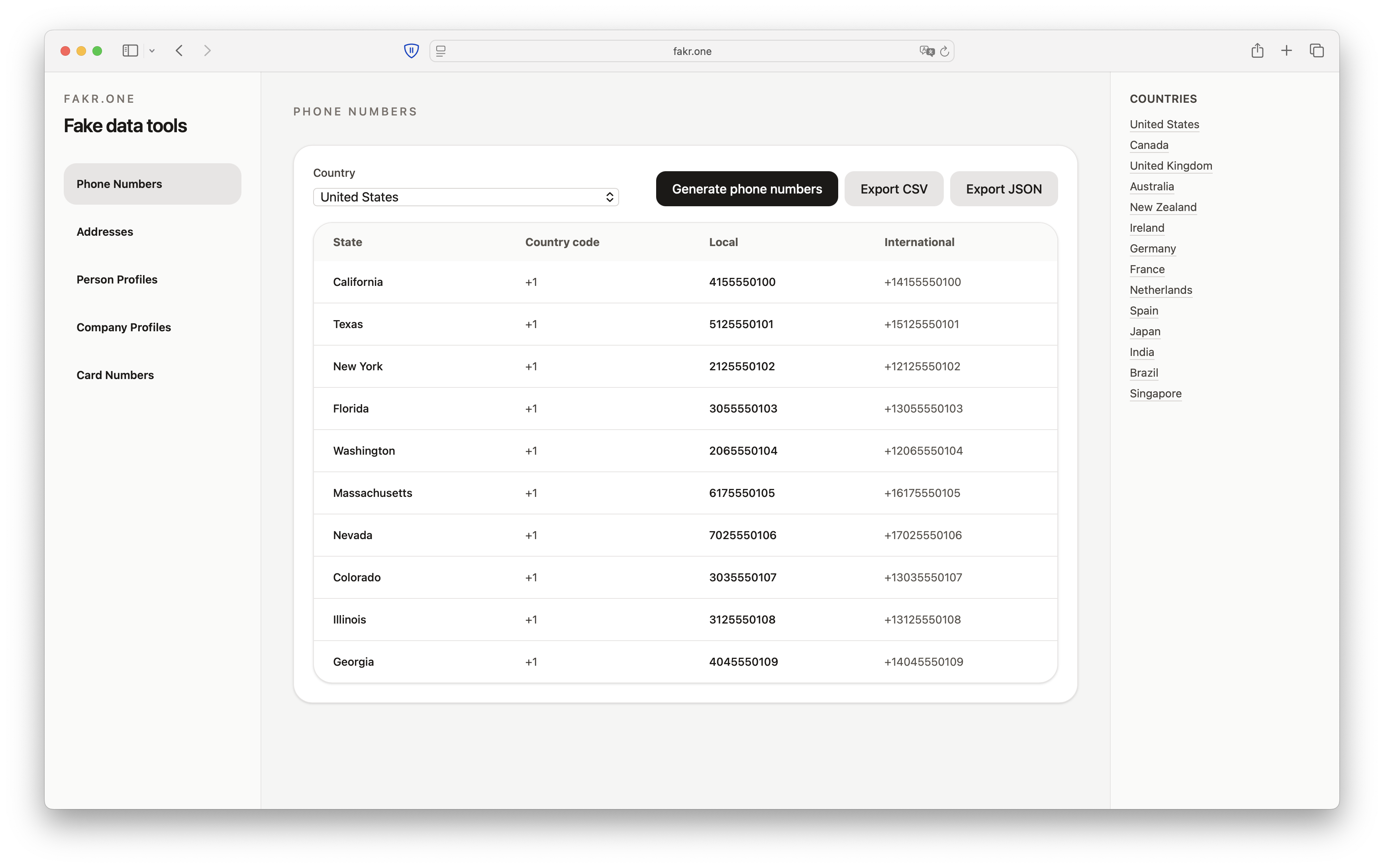Open the Country select dropdown
The height and width of the screenshot is (868, 1384).
[x=465, y=197]
